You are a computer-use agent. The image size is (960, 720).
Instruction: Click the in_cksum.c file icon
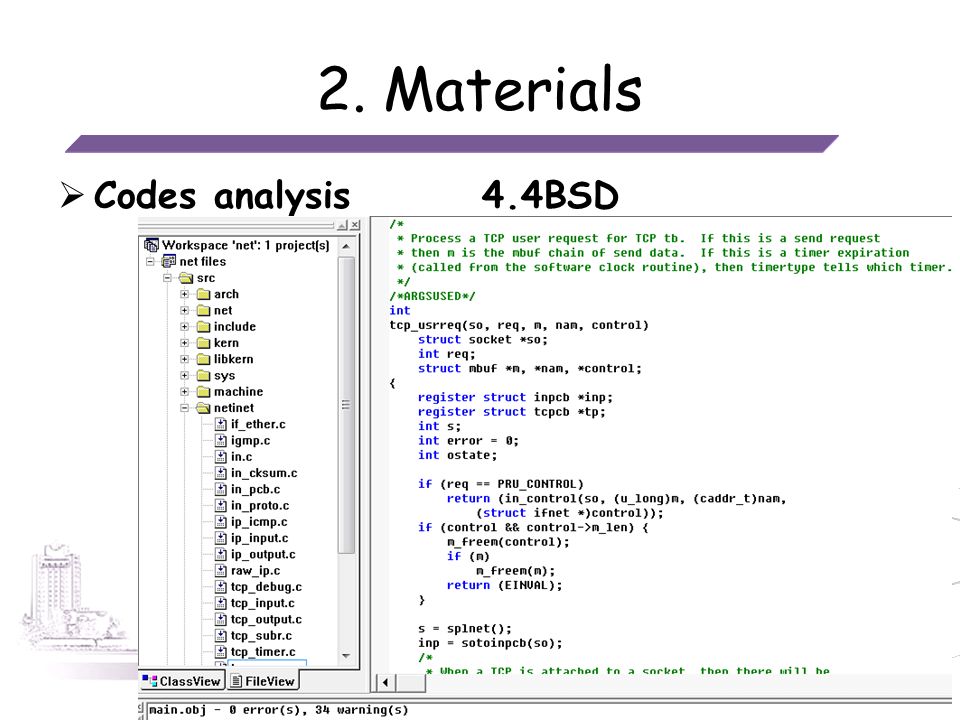click(x=221, y=473)
